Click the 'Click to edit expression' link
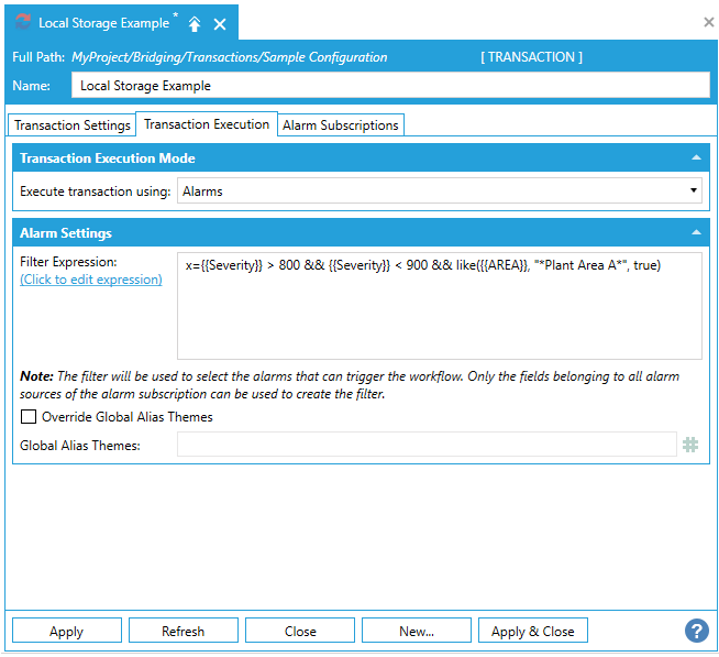This screenshot has width=719, height=657. pyautogui.click(x=91, y=279)
